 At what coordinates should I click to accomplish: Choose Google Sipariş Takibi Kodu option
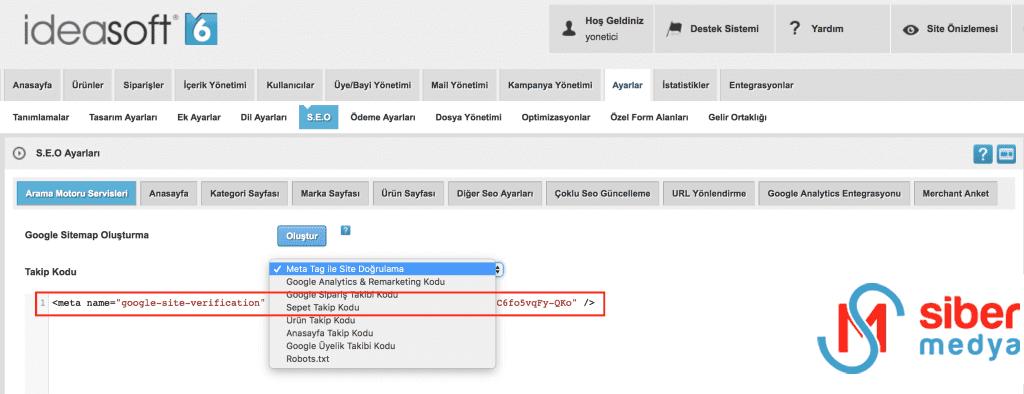[383, 295]
